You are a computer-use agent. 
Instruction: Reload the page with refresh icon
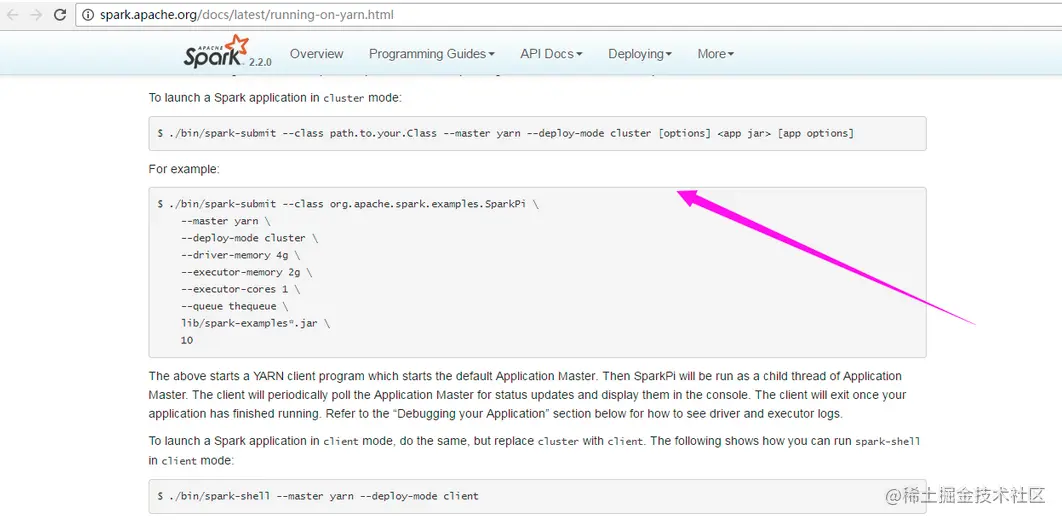click(60, 14)
